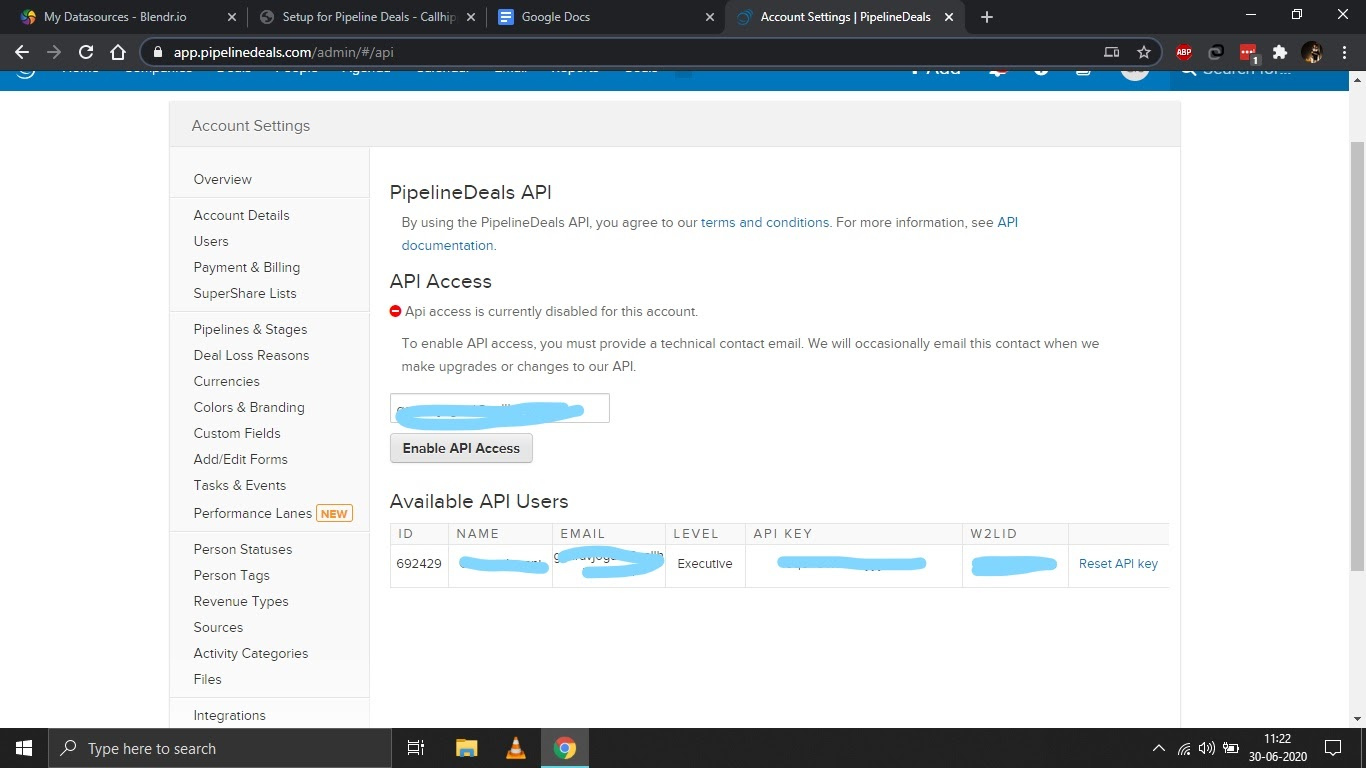
Task: Open Add/Edit Forms
Action: (x=241, y=459)
